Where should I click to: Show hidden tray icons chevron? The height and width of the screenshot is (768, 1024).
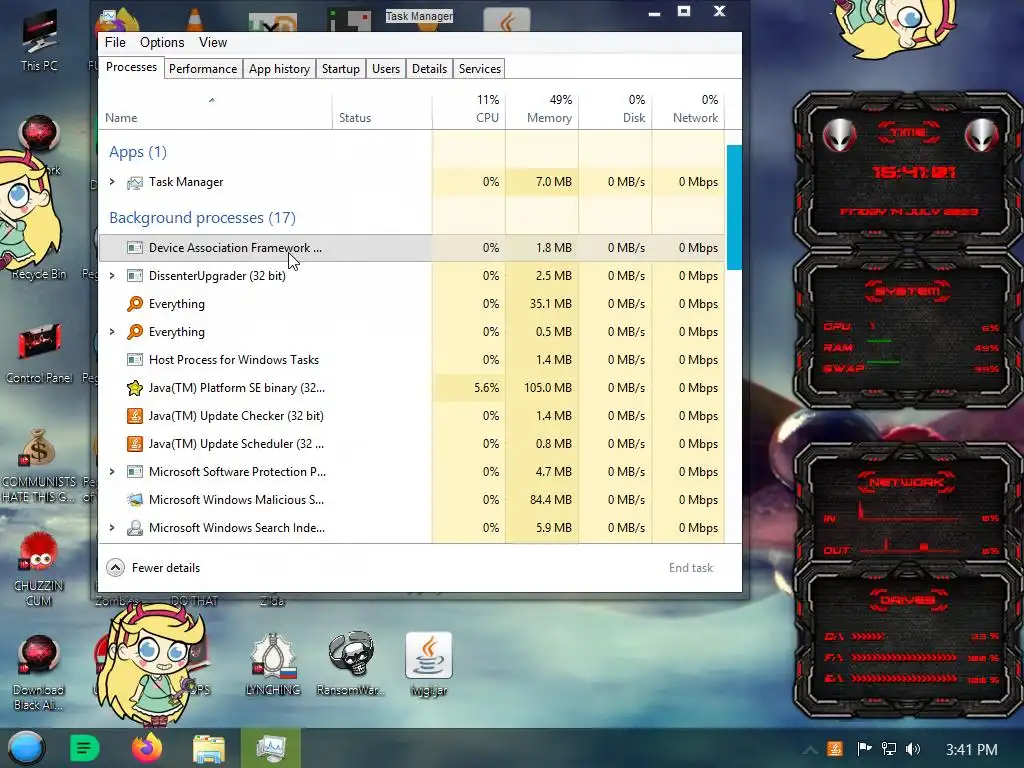[x=810, y=750]
